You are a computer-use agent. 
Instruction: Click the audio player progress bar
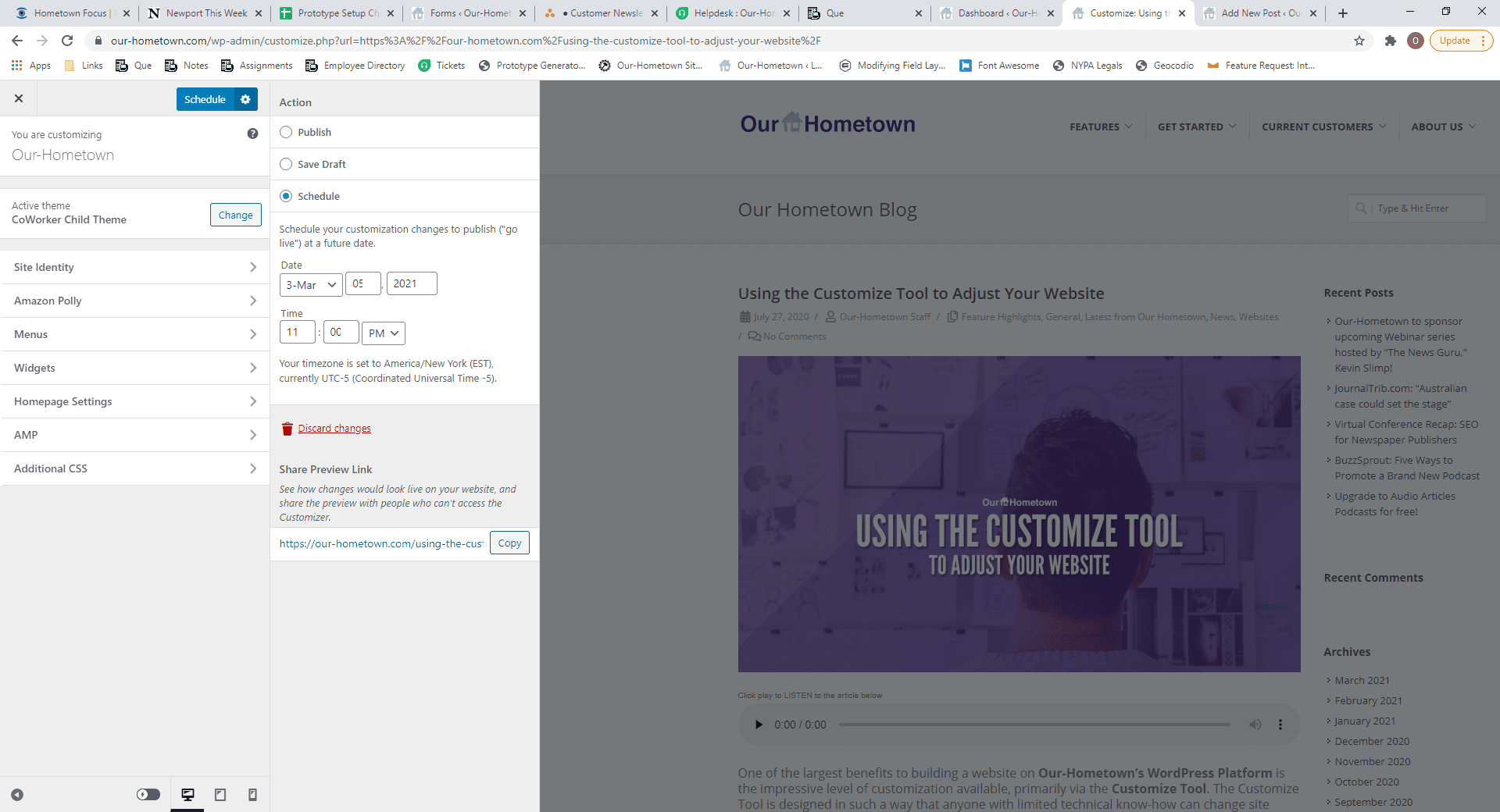(x=1034, y=725)
